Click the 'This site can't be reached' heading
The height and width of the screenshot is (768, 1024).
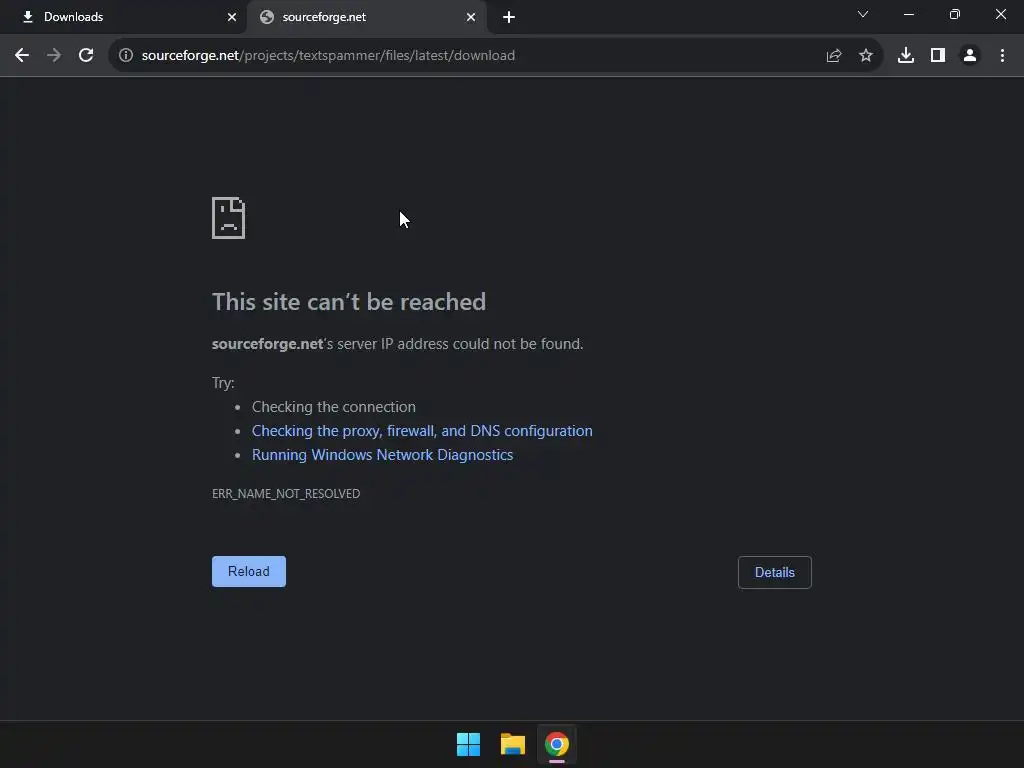click(349, 302)
